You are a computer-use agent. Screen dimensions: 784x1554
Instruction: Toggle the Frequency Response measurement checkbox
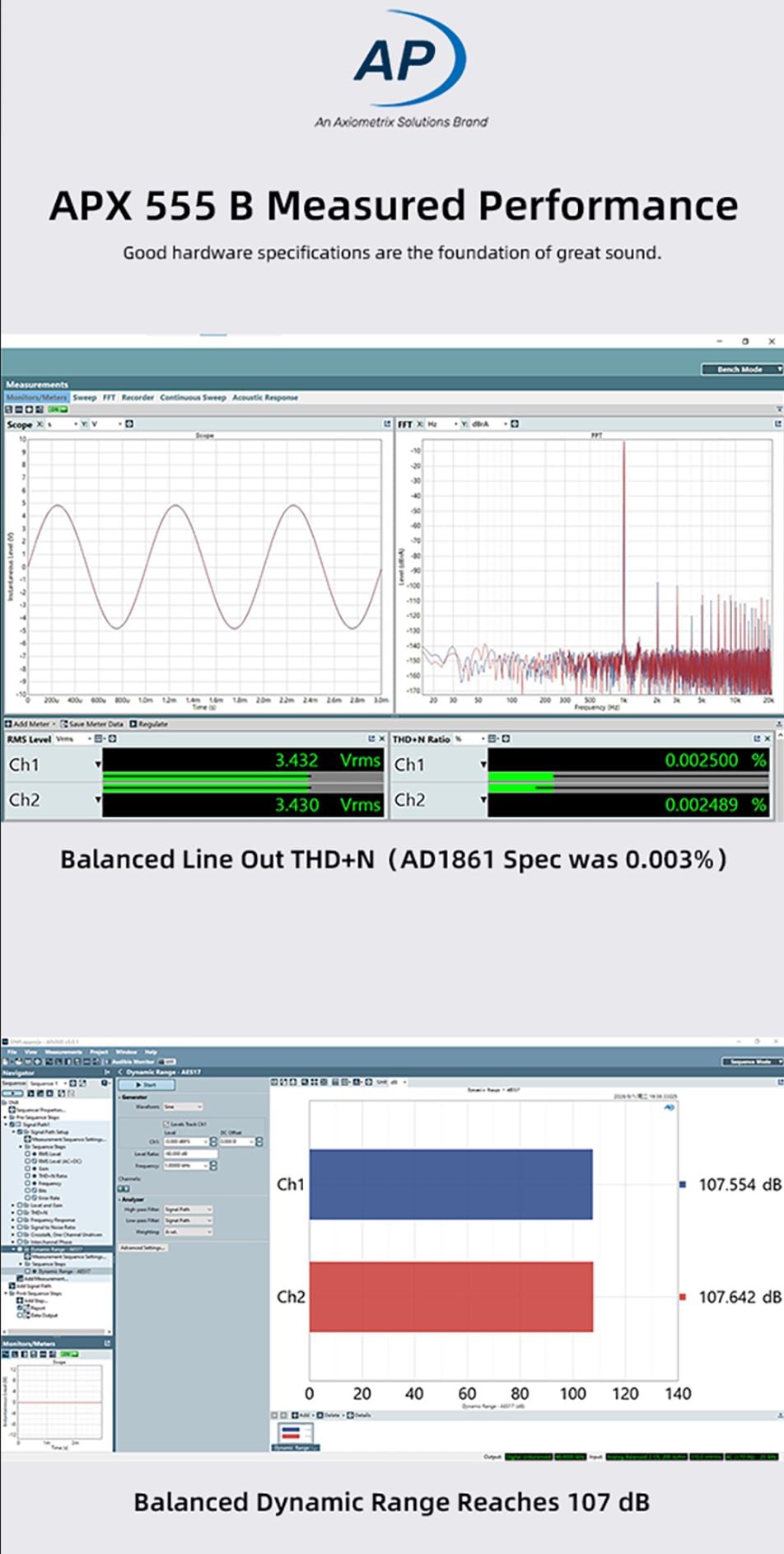click(20, 1219)
